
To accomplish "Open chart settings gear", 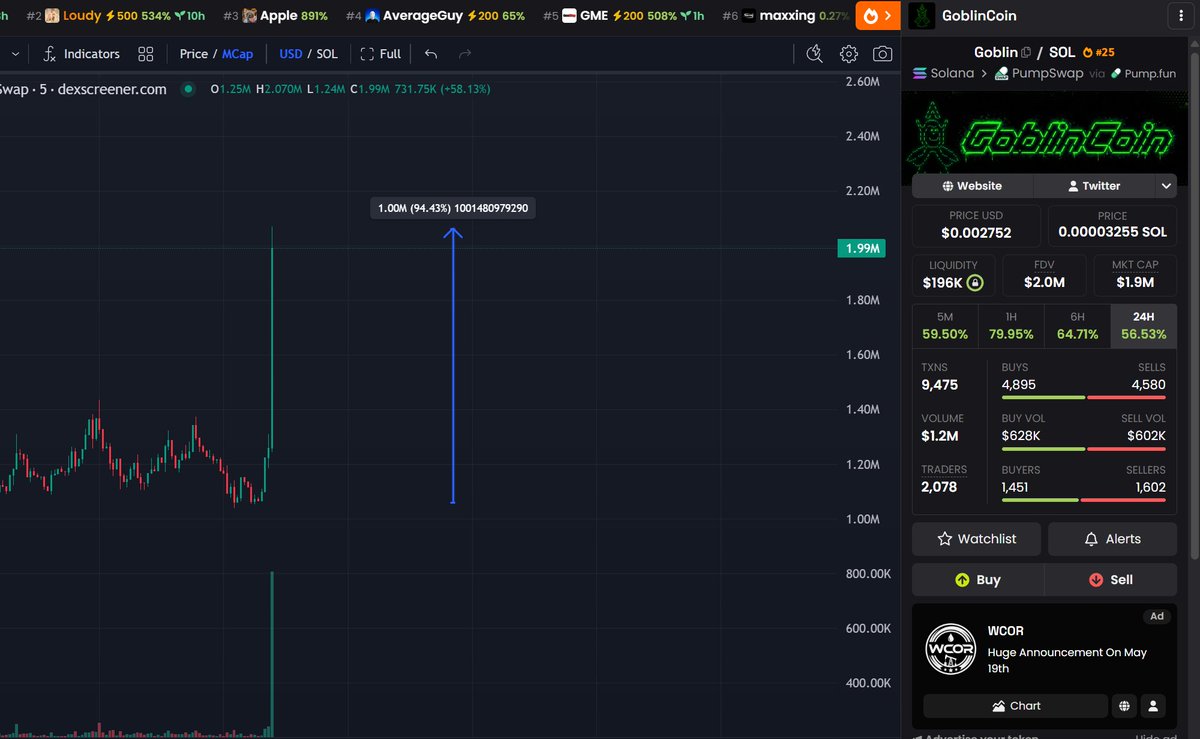I will 848,54.
